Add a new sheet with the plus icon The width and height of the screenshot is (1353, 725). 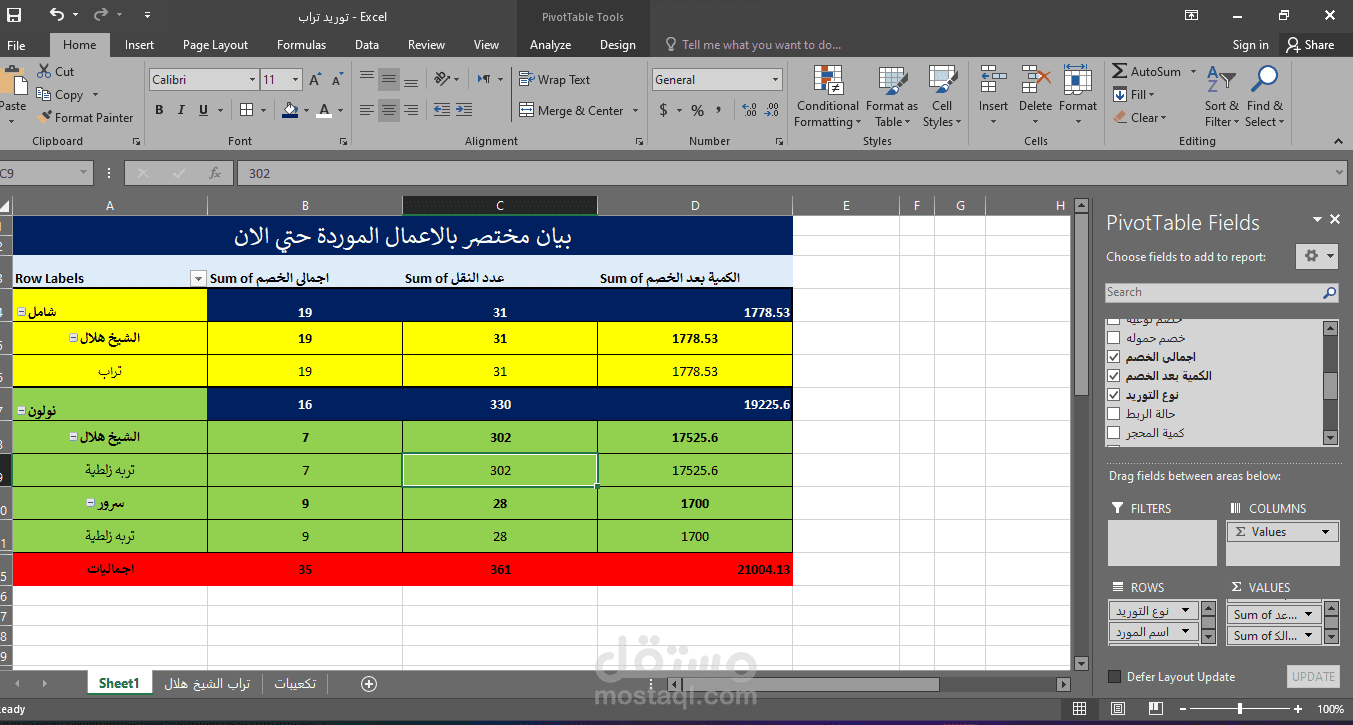click(369, 684)
